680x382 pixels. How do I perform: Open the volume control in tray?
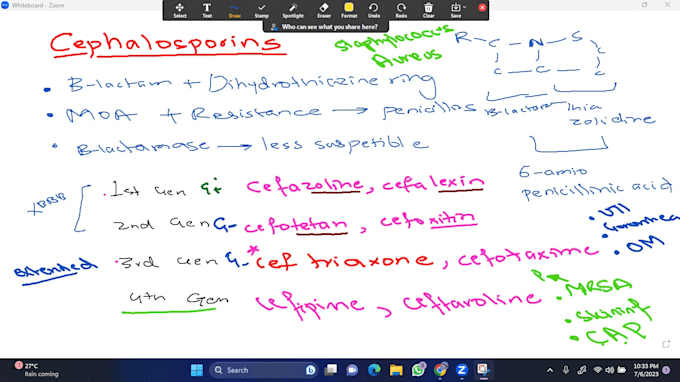click(x=609, y=370)
